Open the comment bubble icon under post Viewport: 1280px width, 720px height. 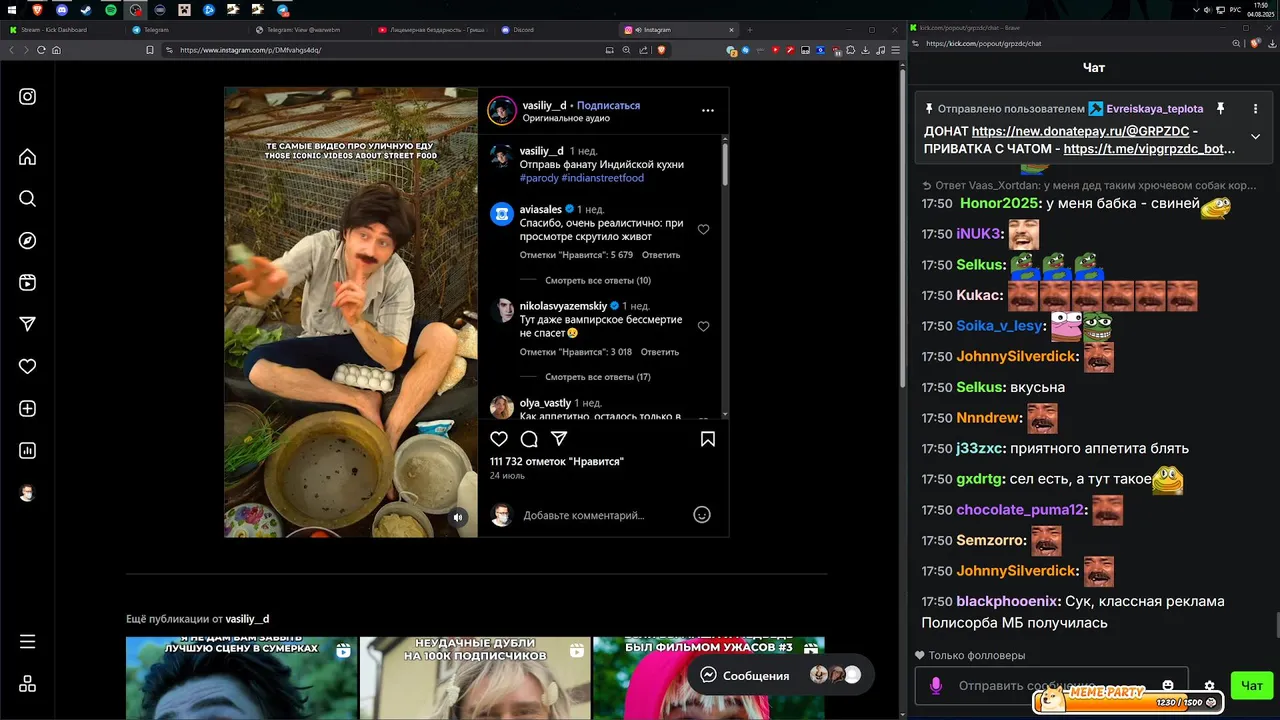click(530, 439)
